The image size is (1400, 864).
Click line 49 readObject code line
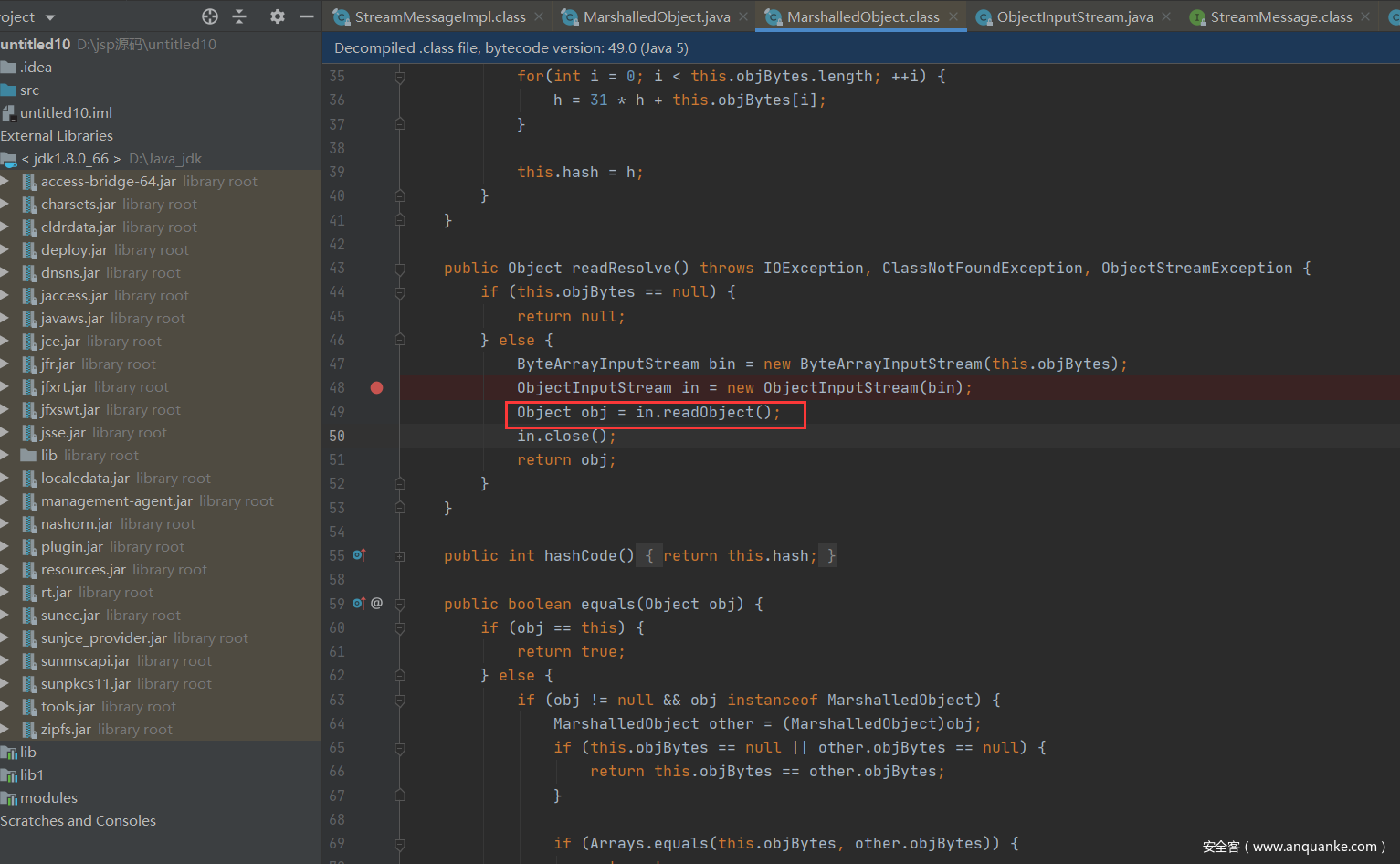click(x=648, y=413)
